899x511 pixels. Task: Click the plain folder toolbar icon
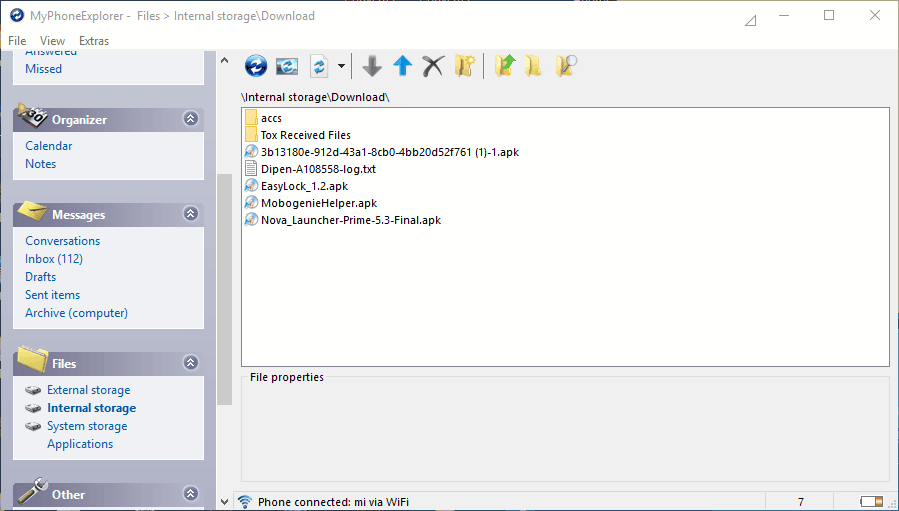534,66
